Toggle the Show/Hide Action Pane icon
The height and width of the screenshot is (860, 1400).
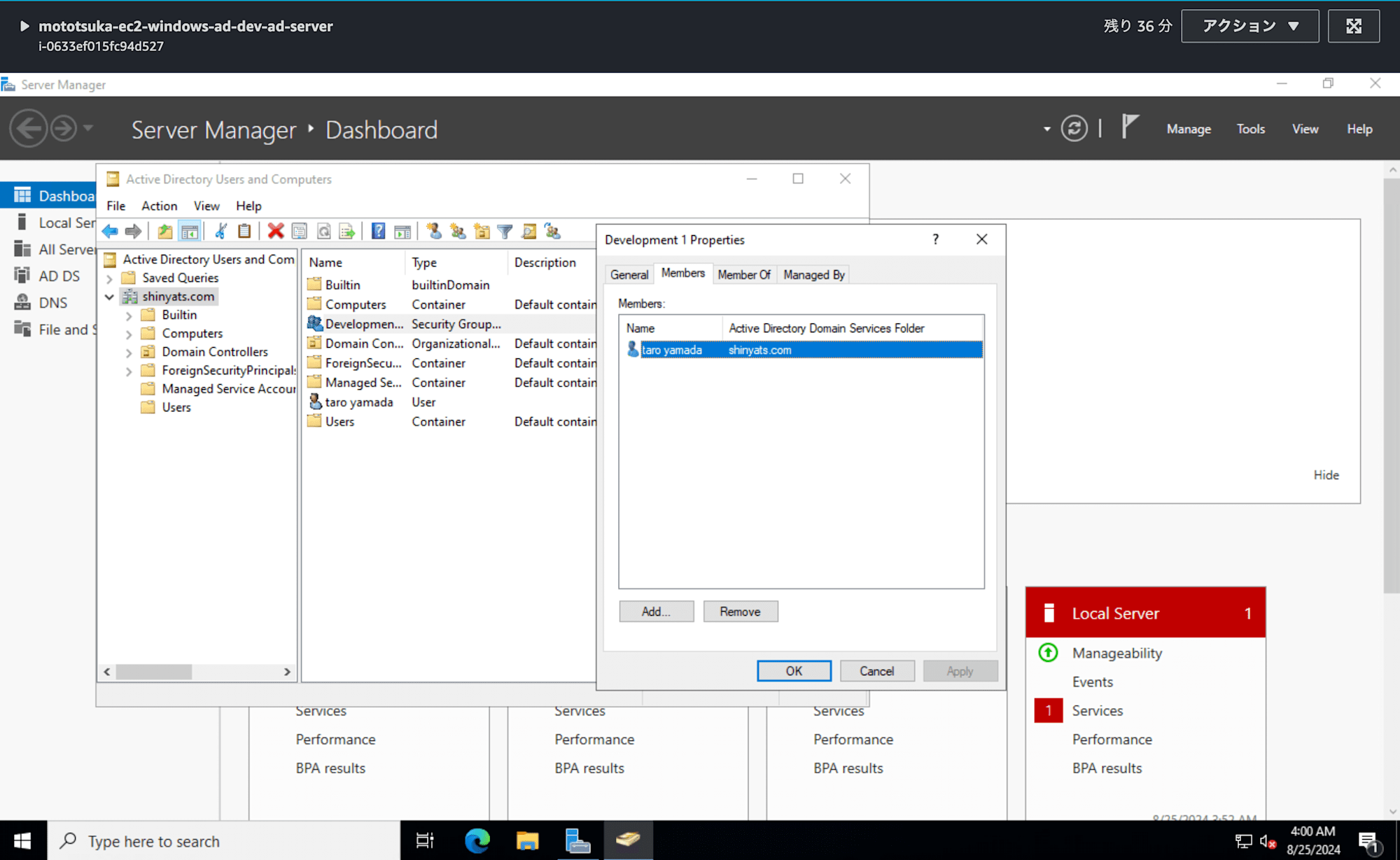tap(402, 231)
